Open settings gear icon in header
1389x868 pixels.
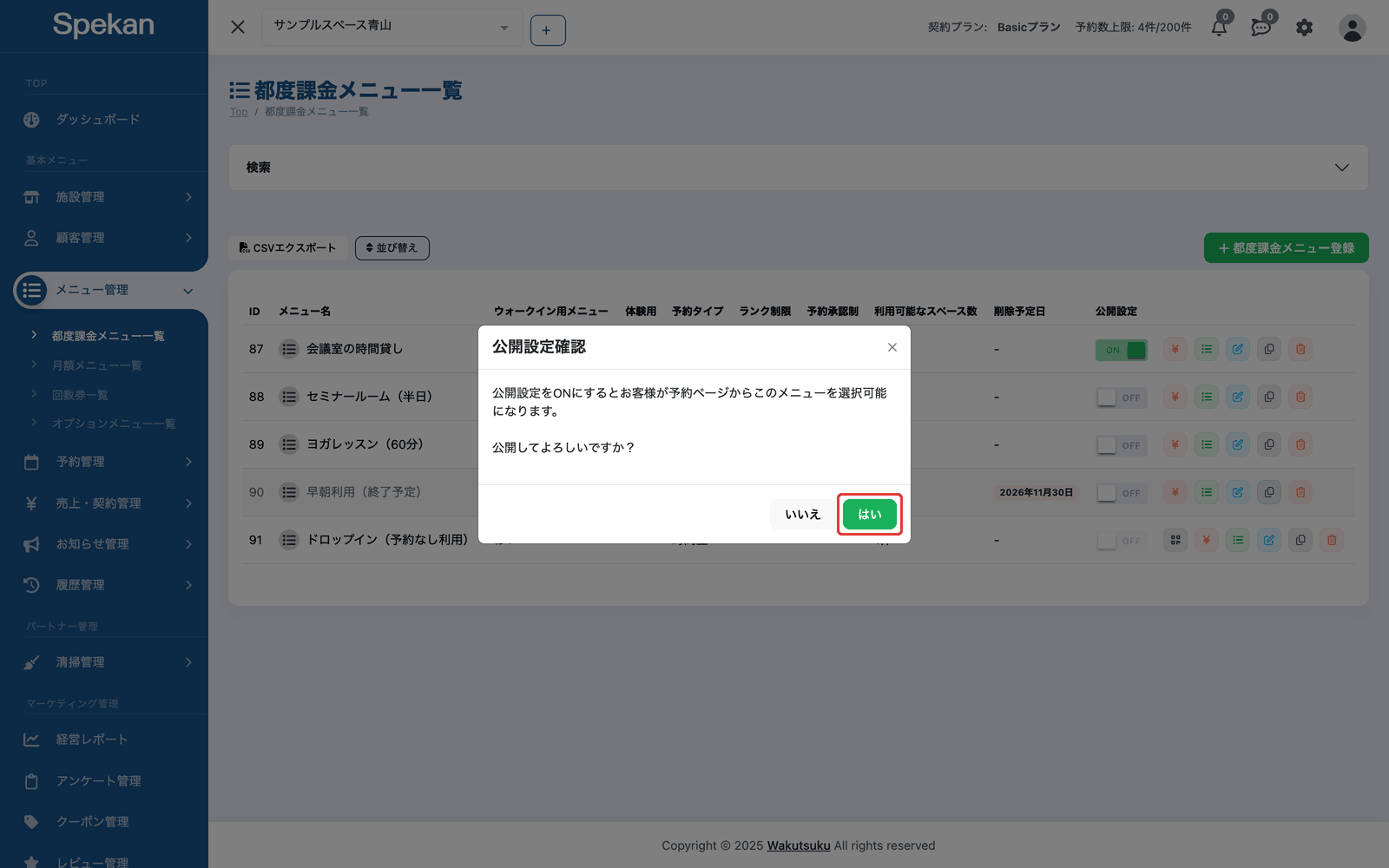coord(1304,28)
